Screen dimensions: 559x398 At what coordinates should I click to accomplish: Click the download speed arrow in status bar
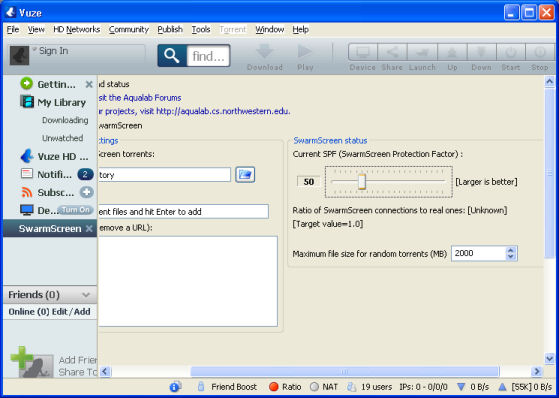click(x=461, y=387)
